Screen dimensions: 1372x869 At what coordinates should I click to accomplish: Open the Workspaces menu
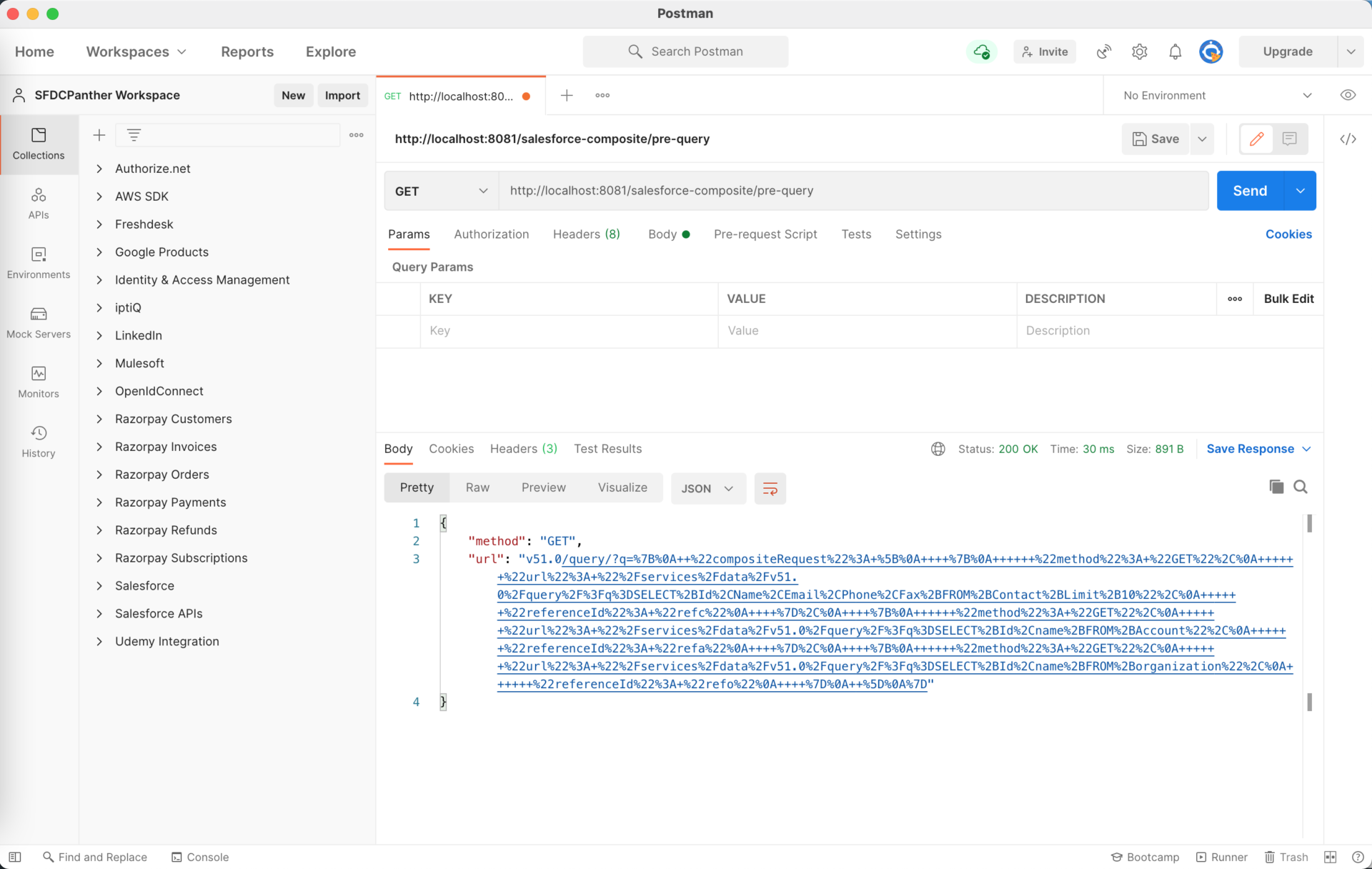[x=136, y=51]
